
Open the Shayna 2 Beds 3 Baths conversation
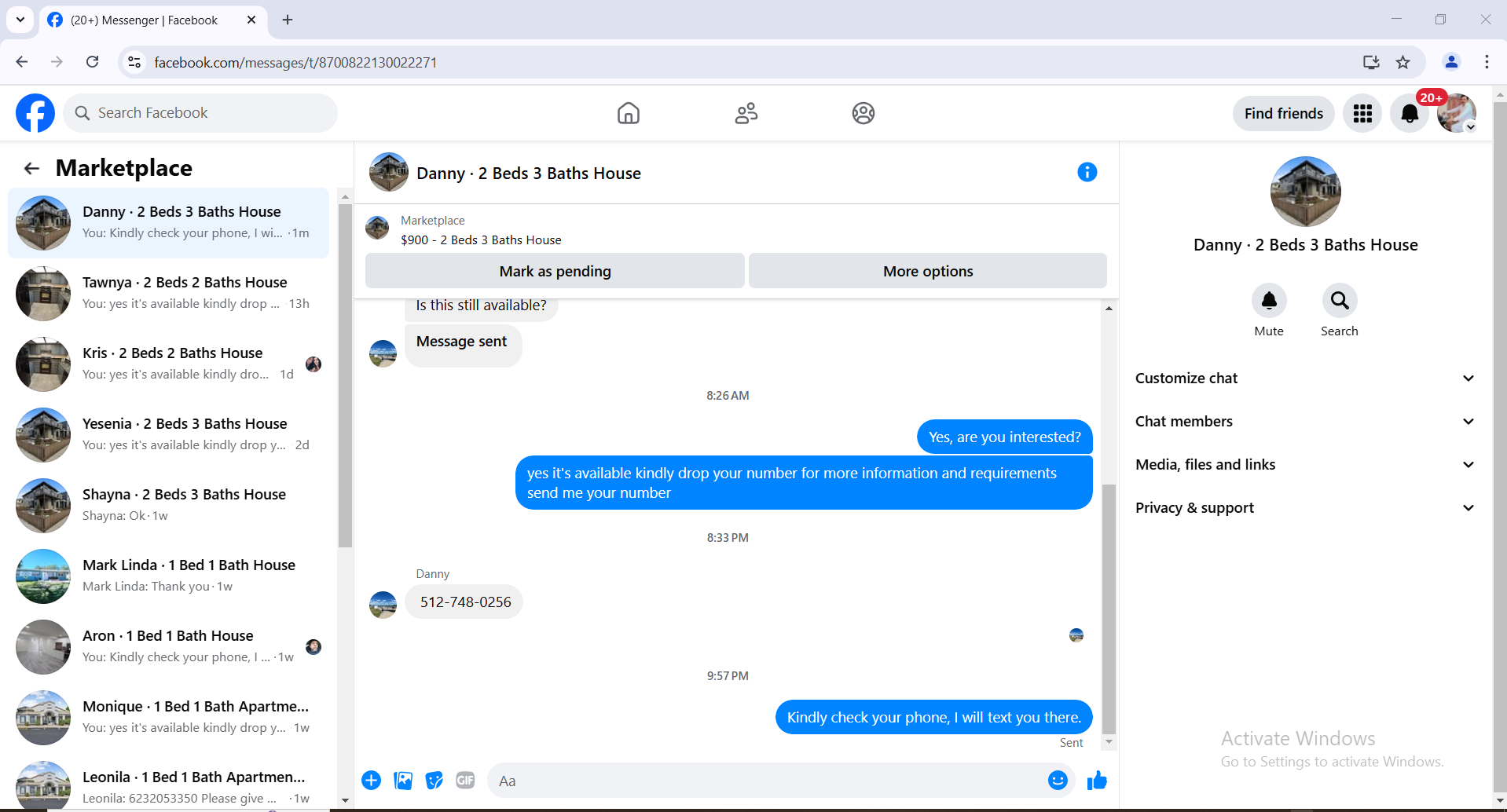(x=169, y=506)
